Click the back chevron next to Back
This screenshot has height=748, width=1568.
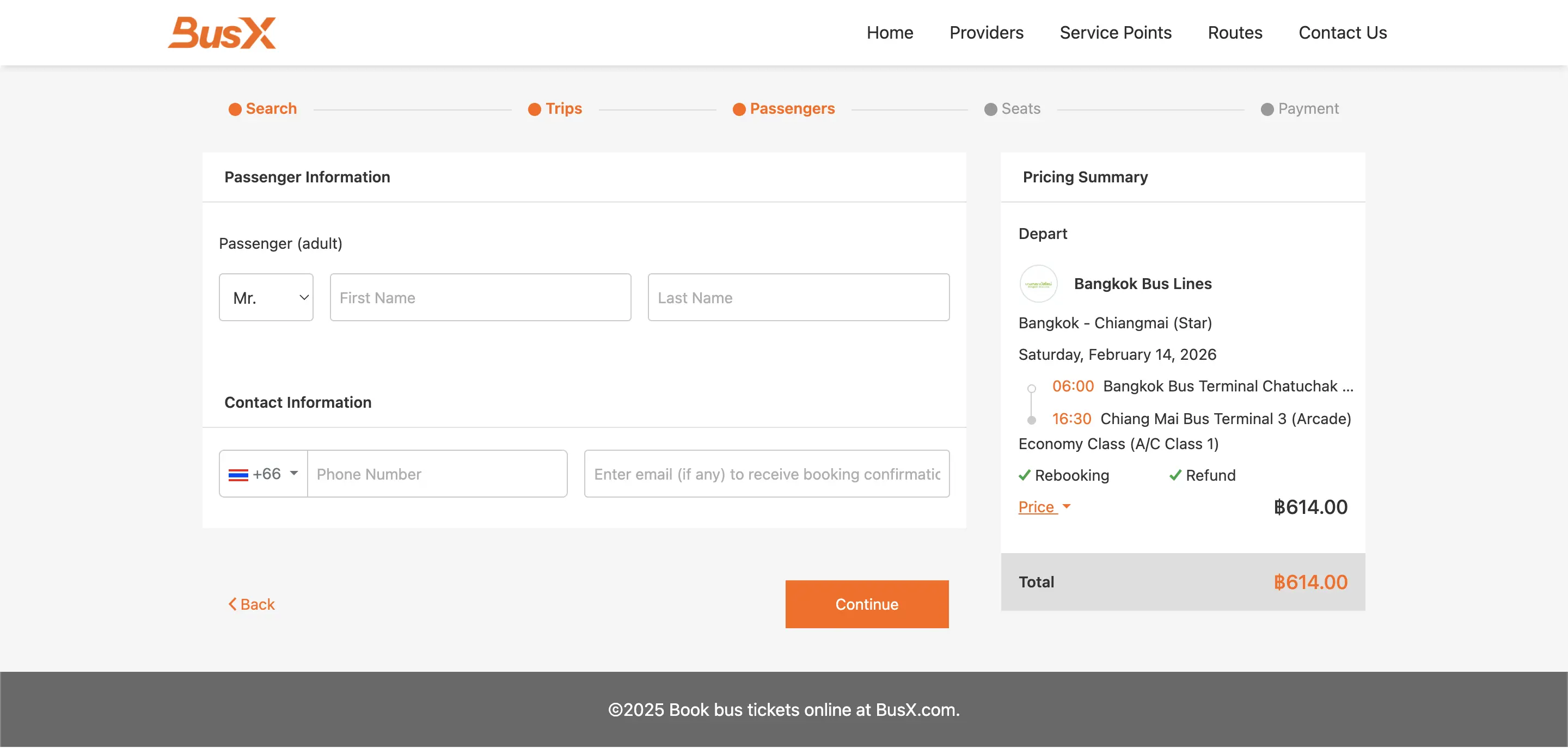232,604
